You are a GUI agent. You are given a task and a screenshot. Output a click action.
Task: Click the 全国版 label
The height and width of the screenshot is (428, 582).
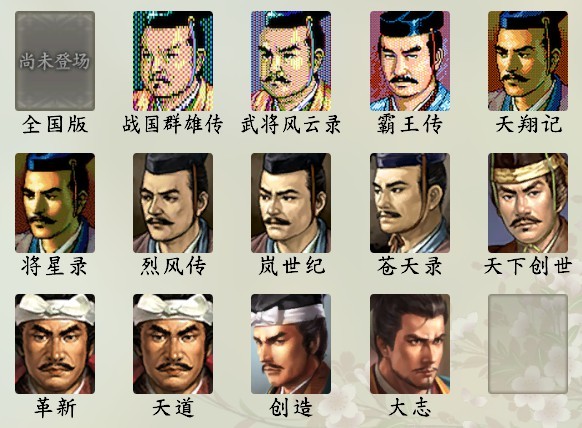(x=55, y=124)
